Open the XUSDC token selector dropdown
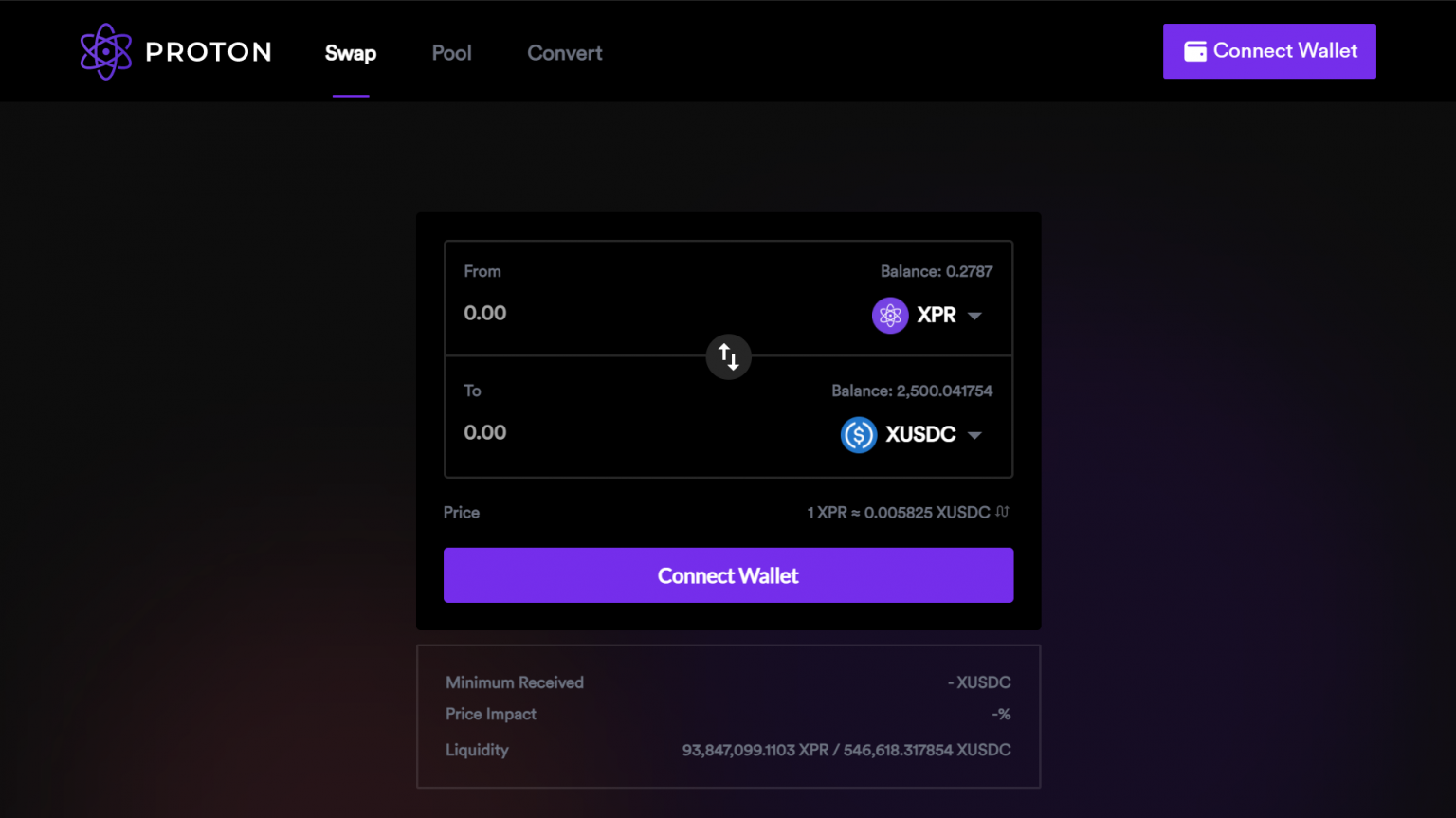This screenshot has width=1456, height=818. (975, 434)
